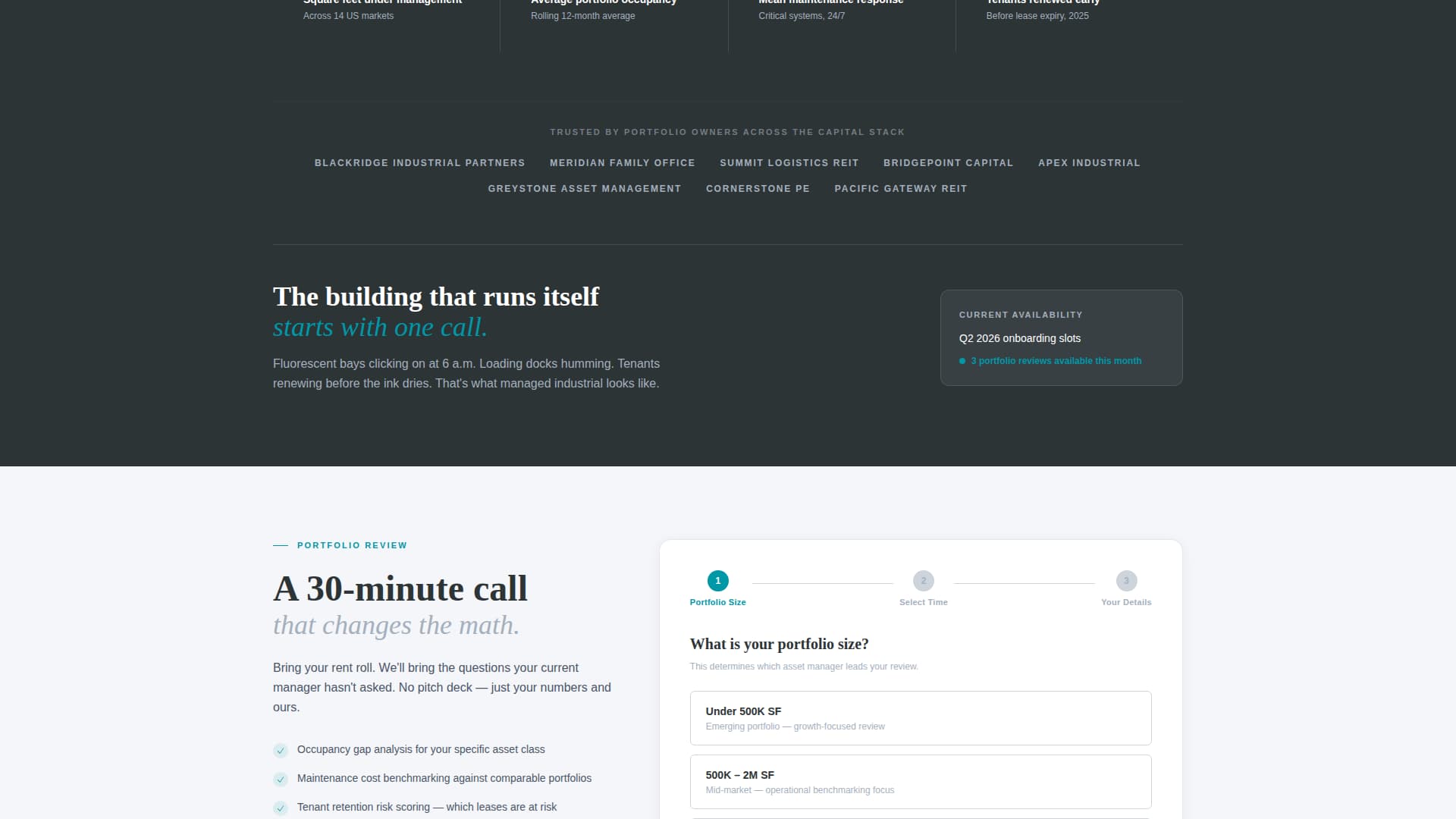Click Greystone Asset Management
Screen dimensions: 1456x819
(585, 188)
